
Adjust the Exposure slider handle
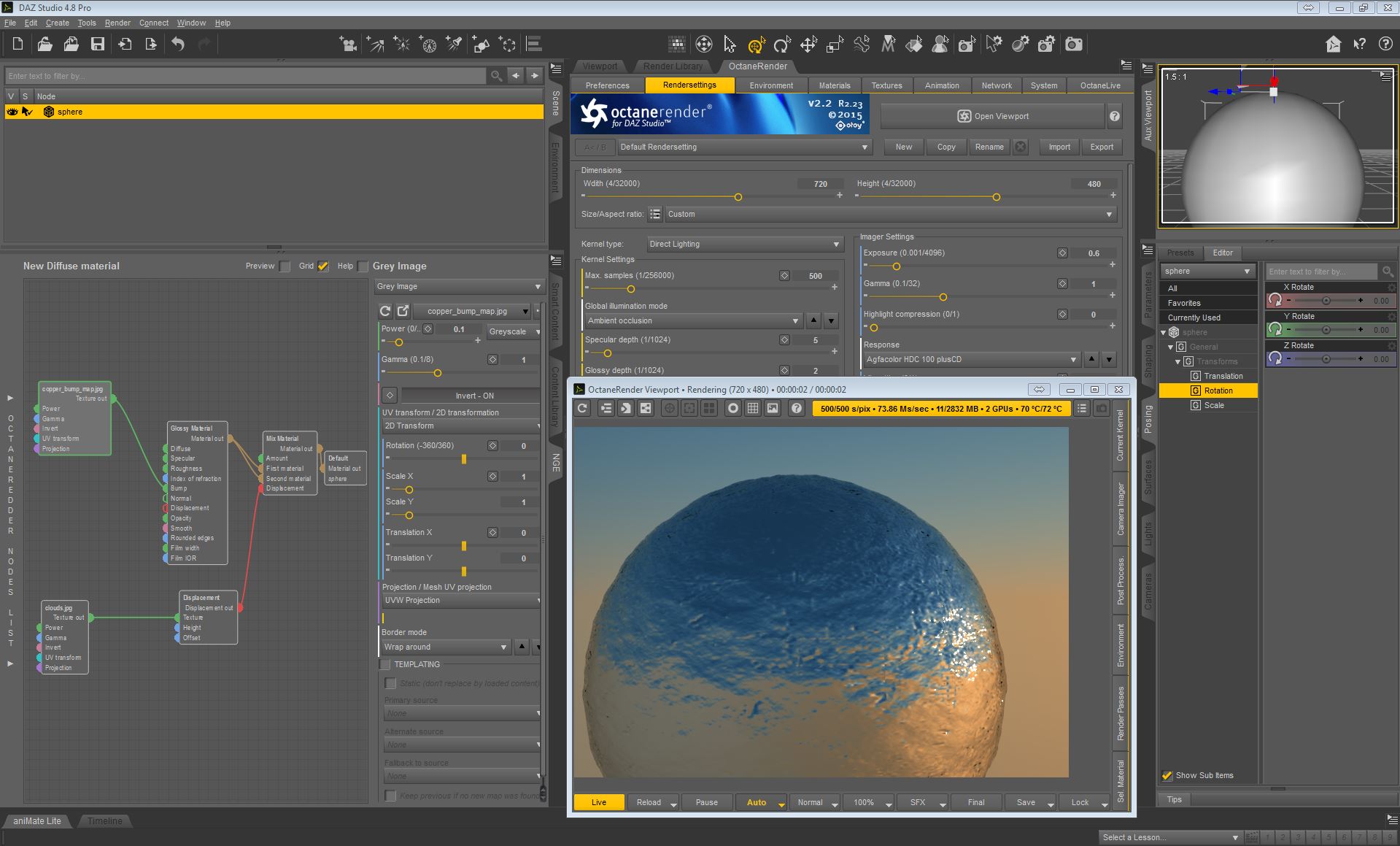pos(896,266)
